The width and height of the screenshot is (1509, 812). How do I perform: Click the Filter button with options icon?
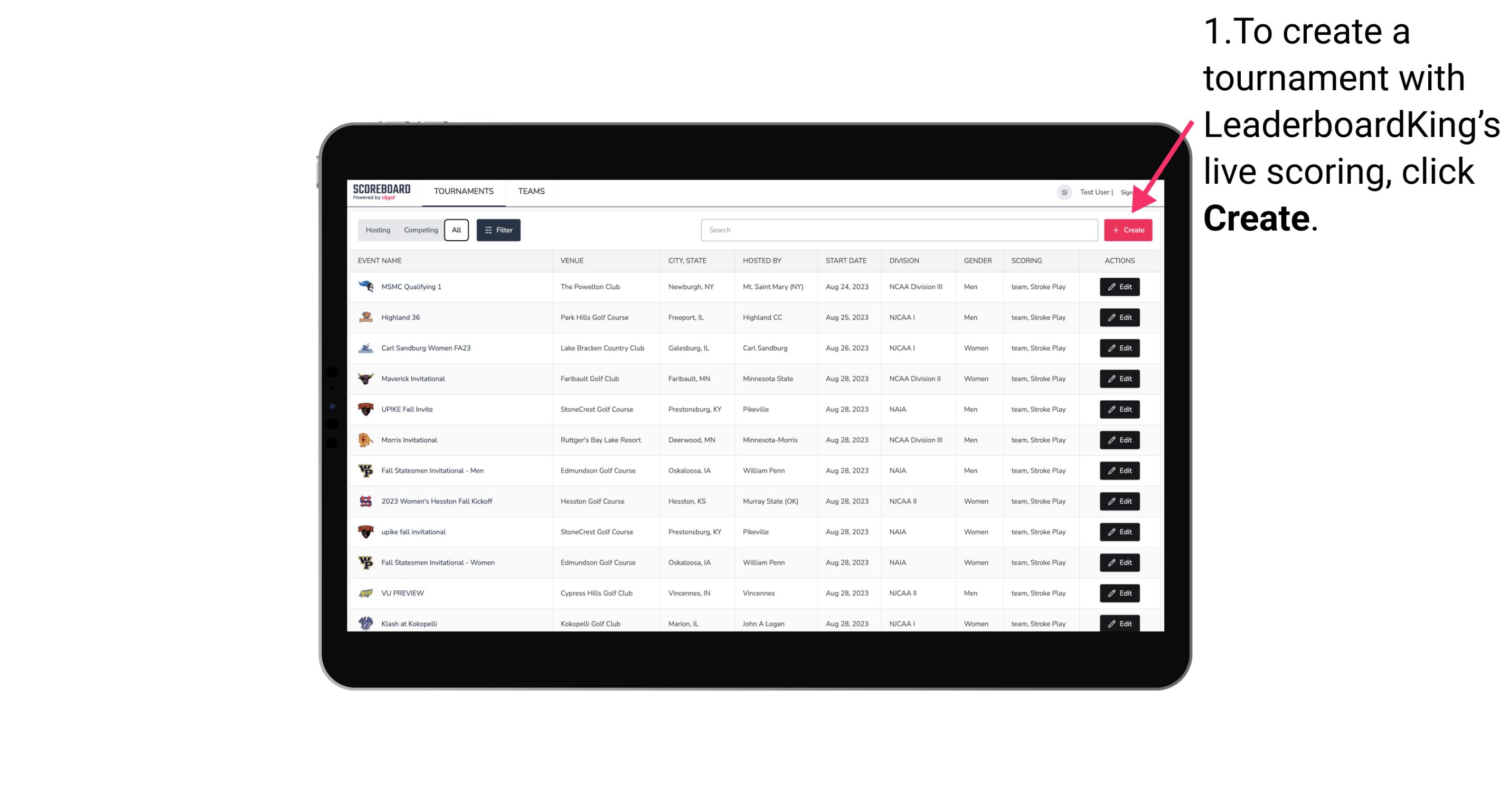498,230
